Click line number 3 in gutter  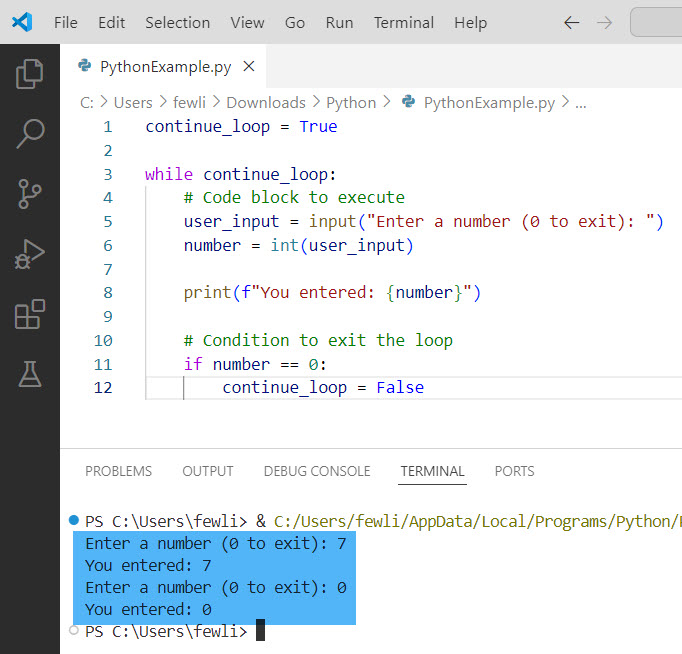108,174
